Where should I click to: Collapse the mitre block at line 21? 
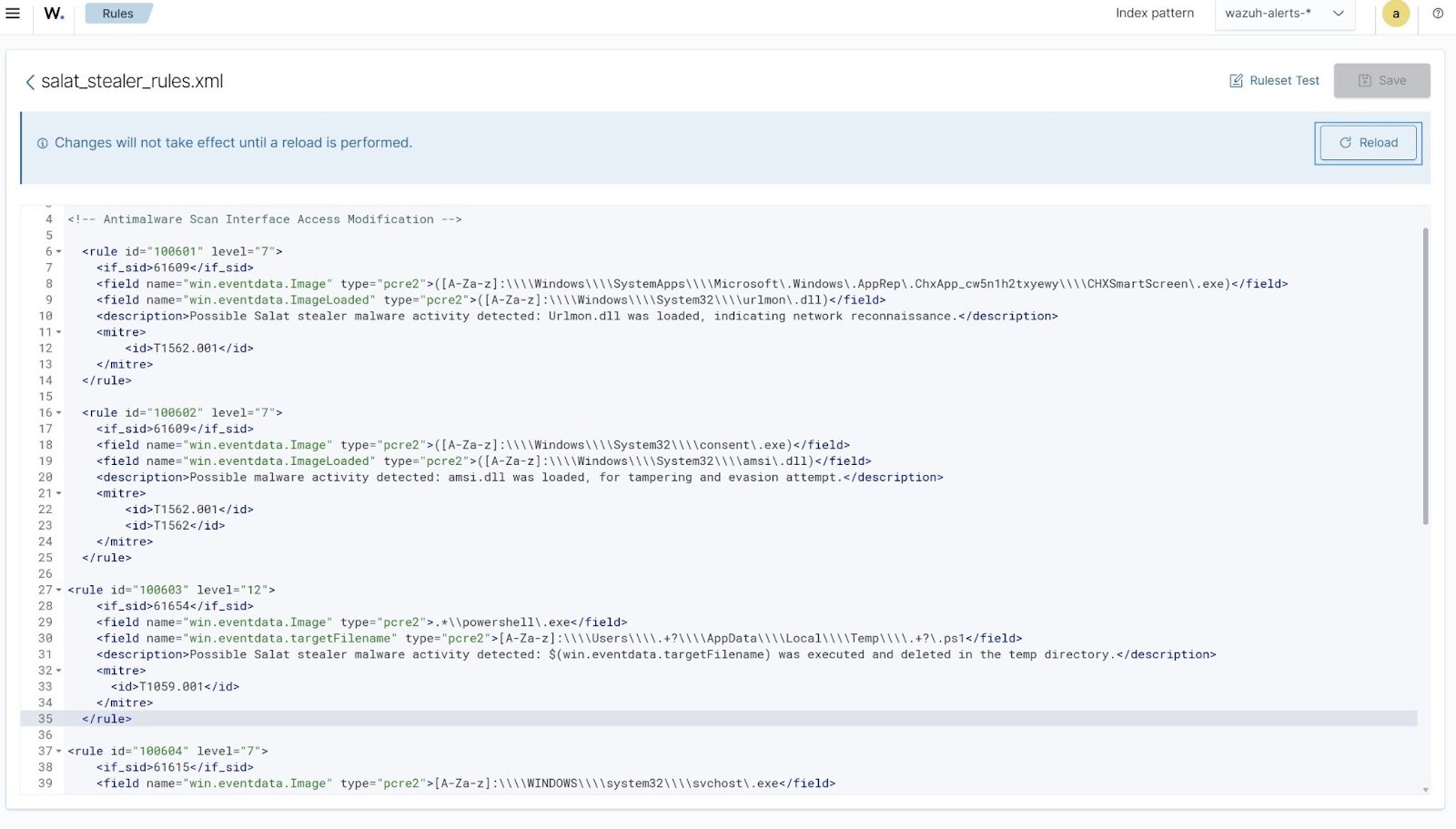point(59,494)
